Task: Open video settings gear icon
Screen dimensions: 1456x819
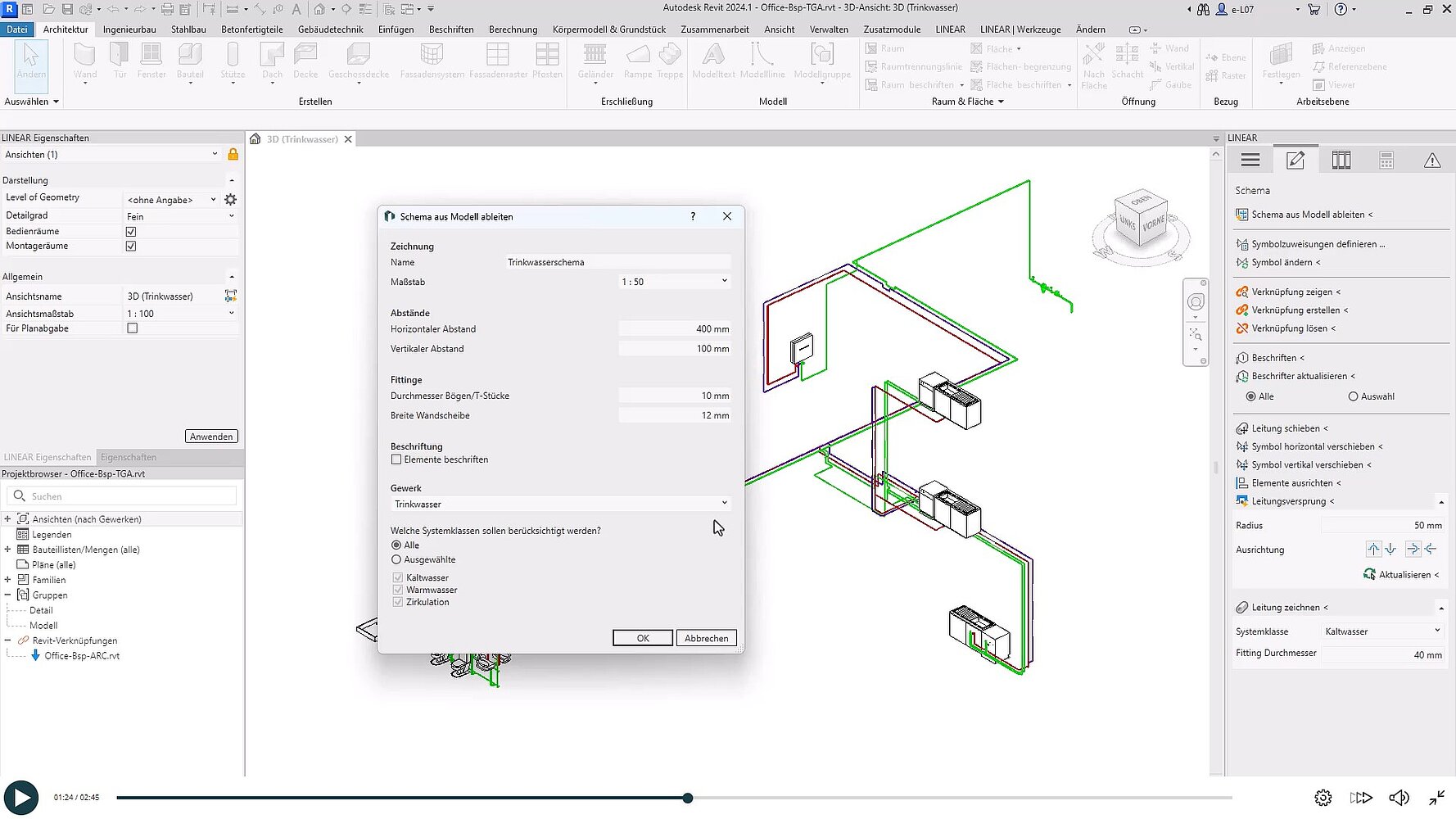Action: pyautogui.click(x=1323, y=798)
